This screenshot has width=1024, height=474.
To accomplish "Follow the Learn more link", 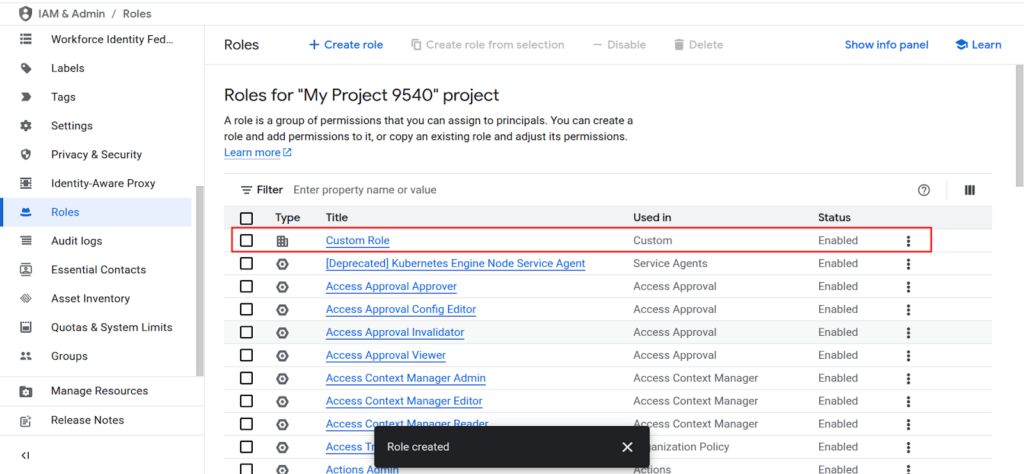I will coord(257,152).
